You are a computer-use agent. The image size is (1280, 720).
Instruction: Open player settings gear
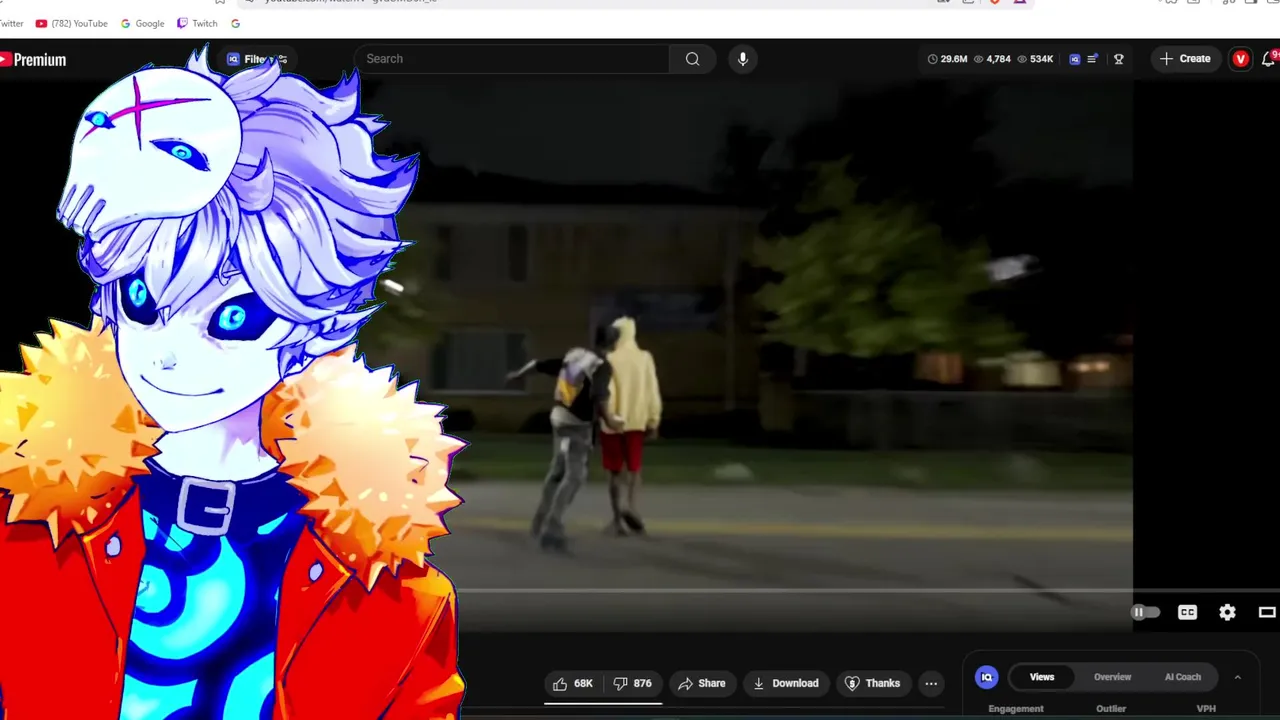coord(1227,612)
